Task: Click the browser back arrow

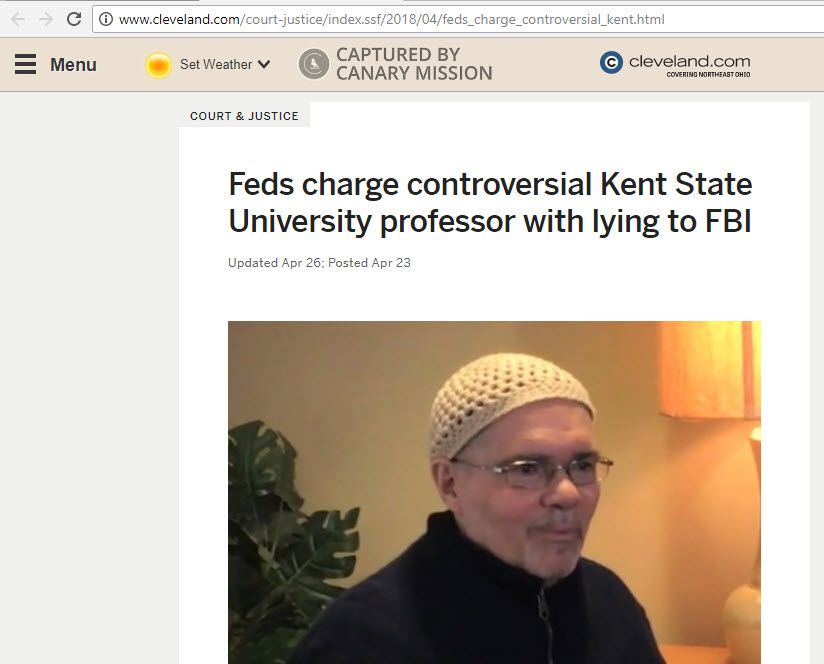Action: point(18,19)
